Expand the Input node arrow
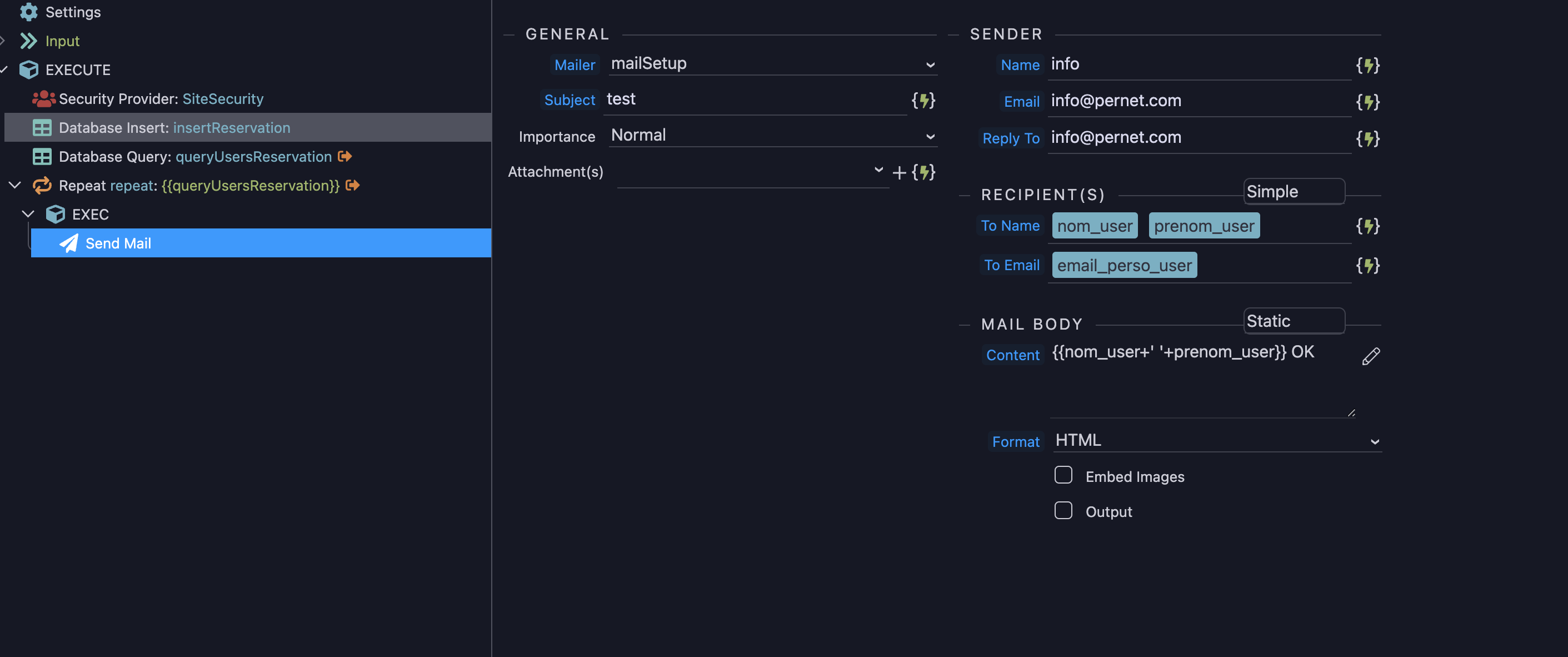 coord(2,41)
